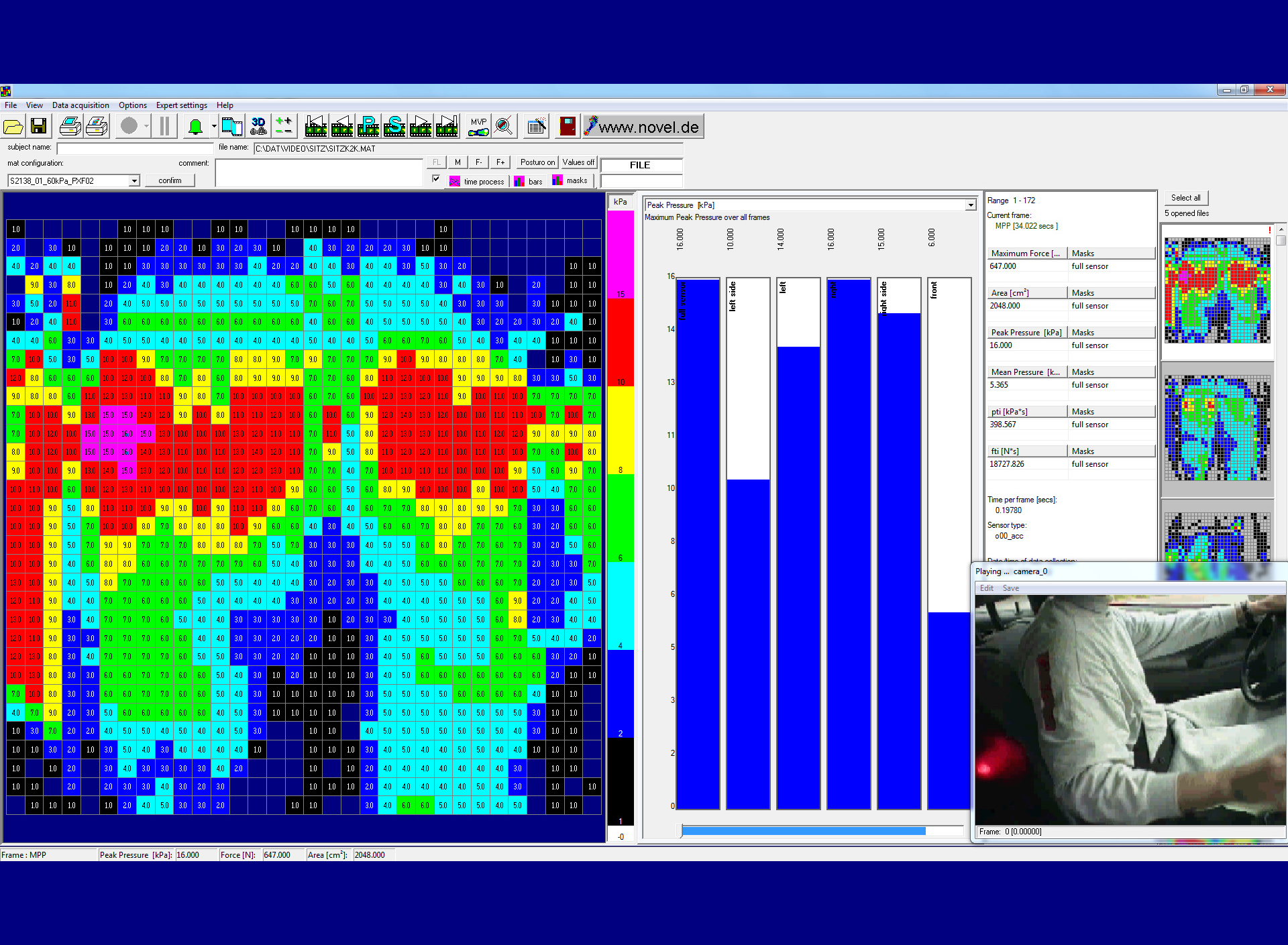Screen dimensions: 1288x945
Task: Click the Area [cm²] statistics header
Action: click(x=1026, y=292)
